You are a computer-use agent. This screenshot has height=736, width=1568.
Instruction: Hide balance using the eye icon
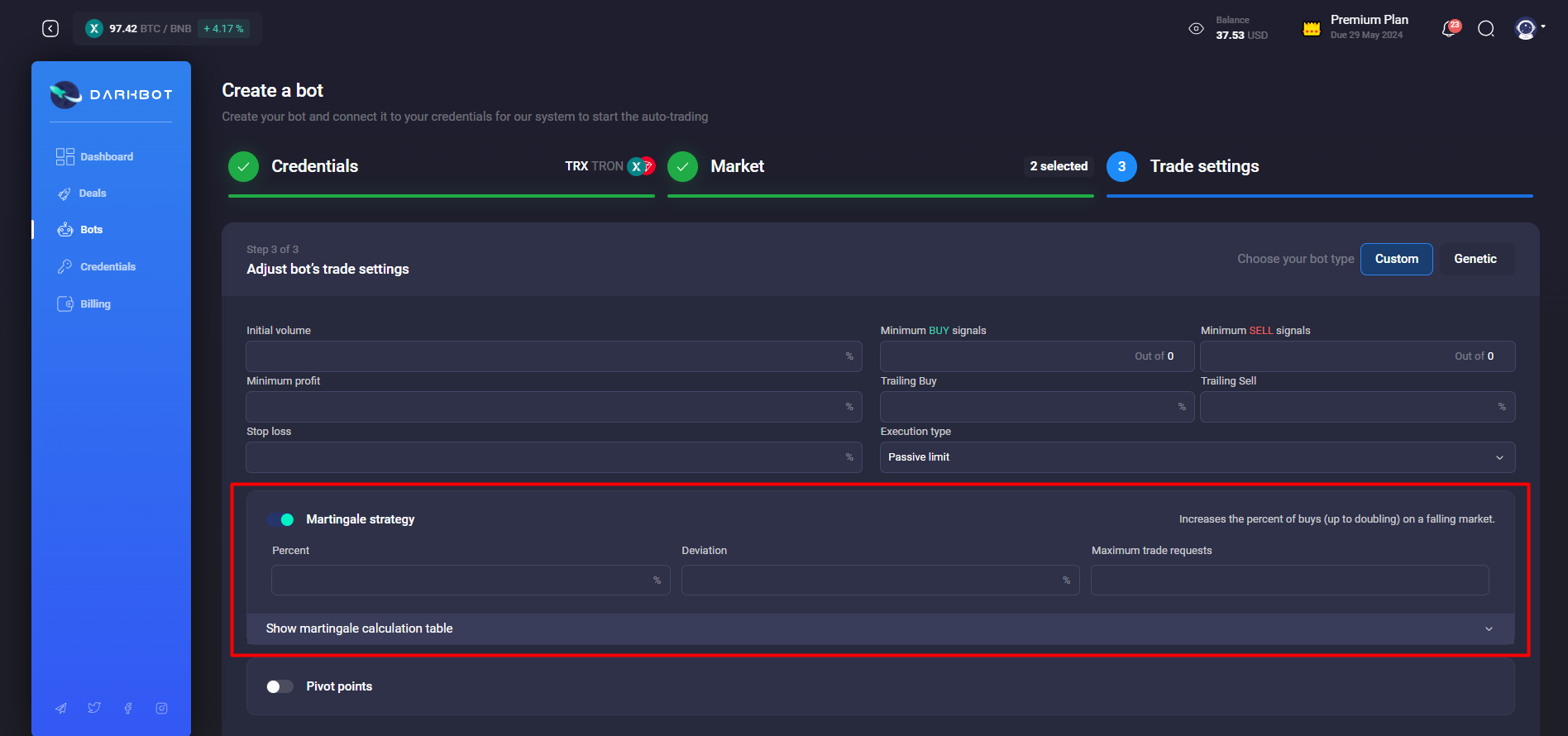[1196, 29]
